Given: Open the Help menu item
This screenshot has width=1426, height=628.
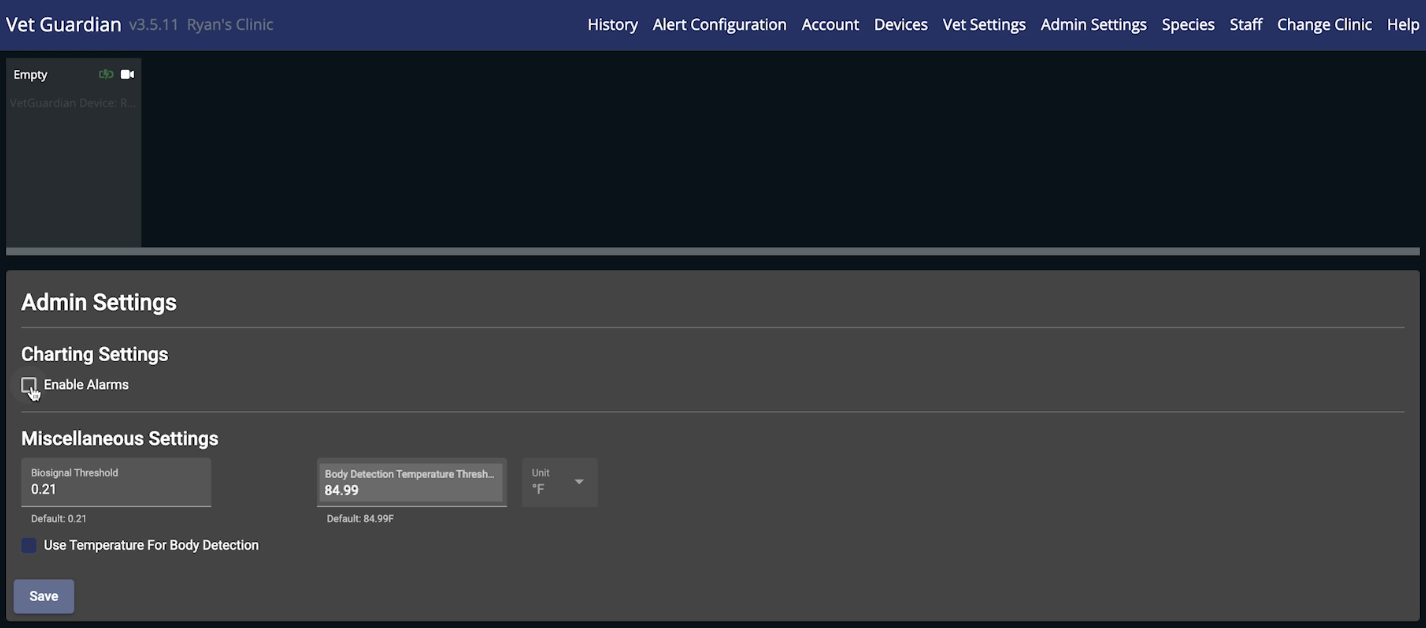Looking at the screenshot, I should [1403, 25].
